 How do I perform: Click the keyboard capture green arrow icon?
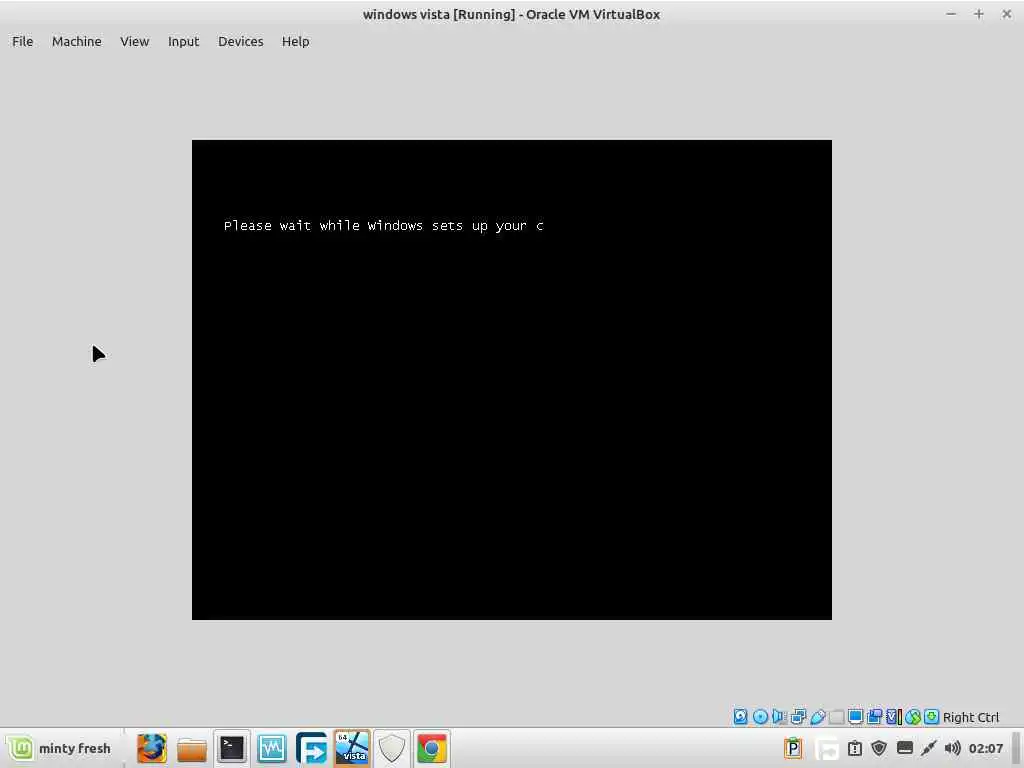coord(932,716)
